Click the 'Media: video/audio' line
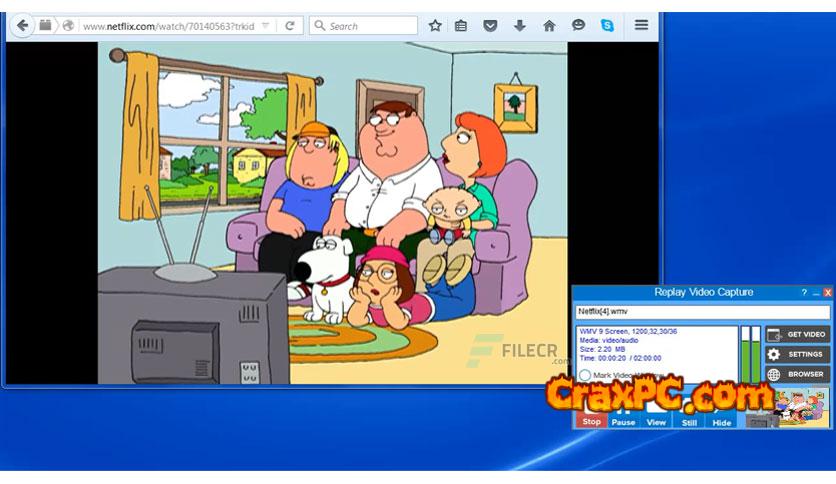836x484 pixels. [609, 340]
